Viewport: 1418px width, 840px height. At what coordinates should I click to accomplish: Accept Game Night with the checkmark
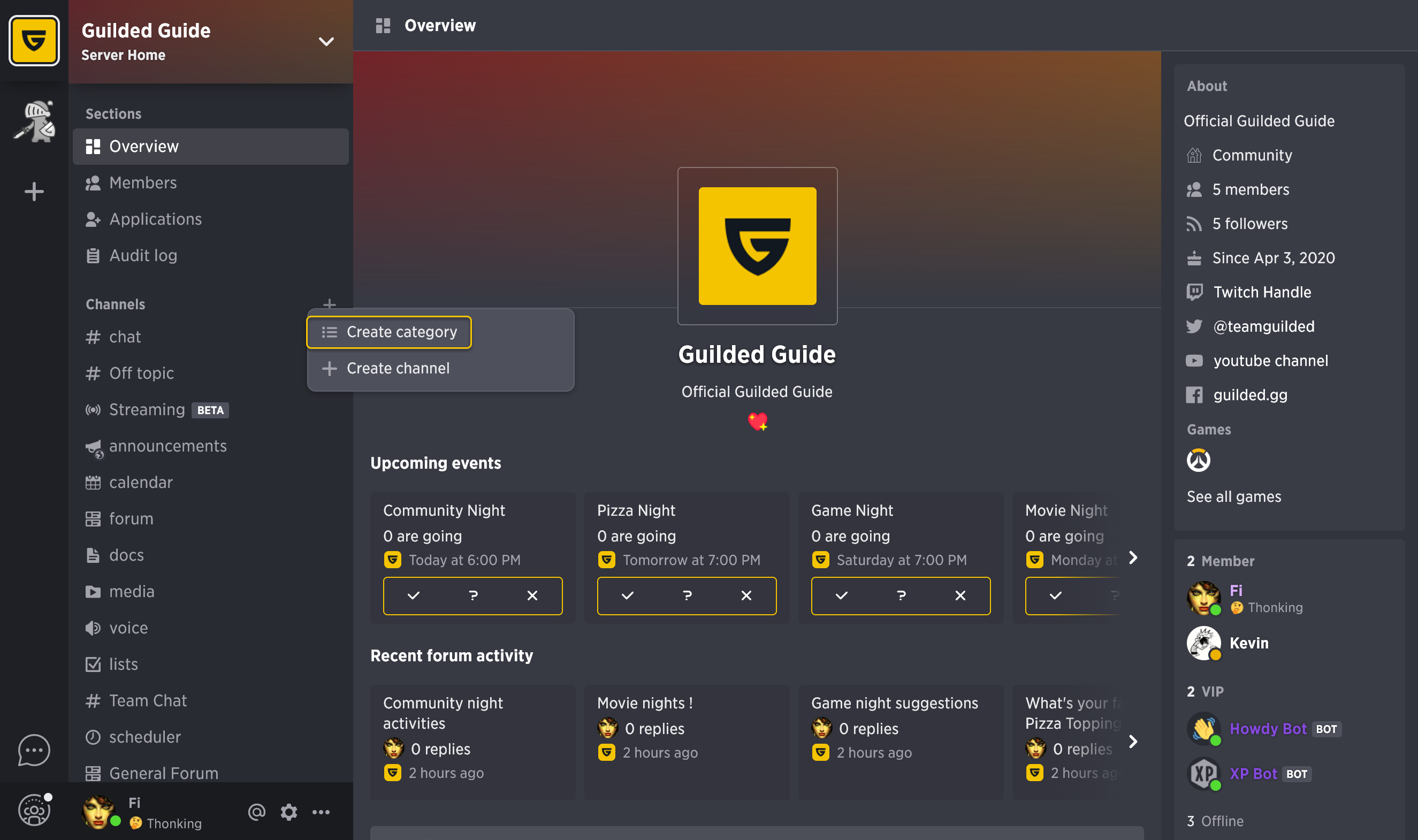[x=841, y=595]
